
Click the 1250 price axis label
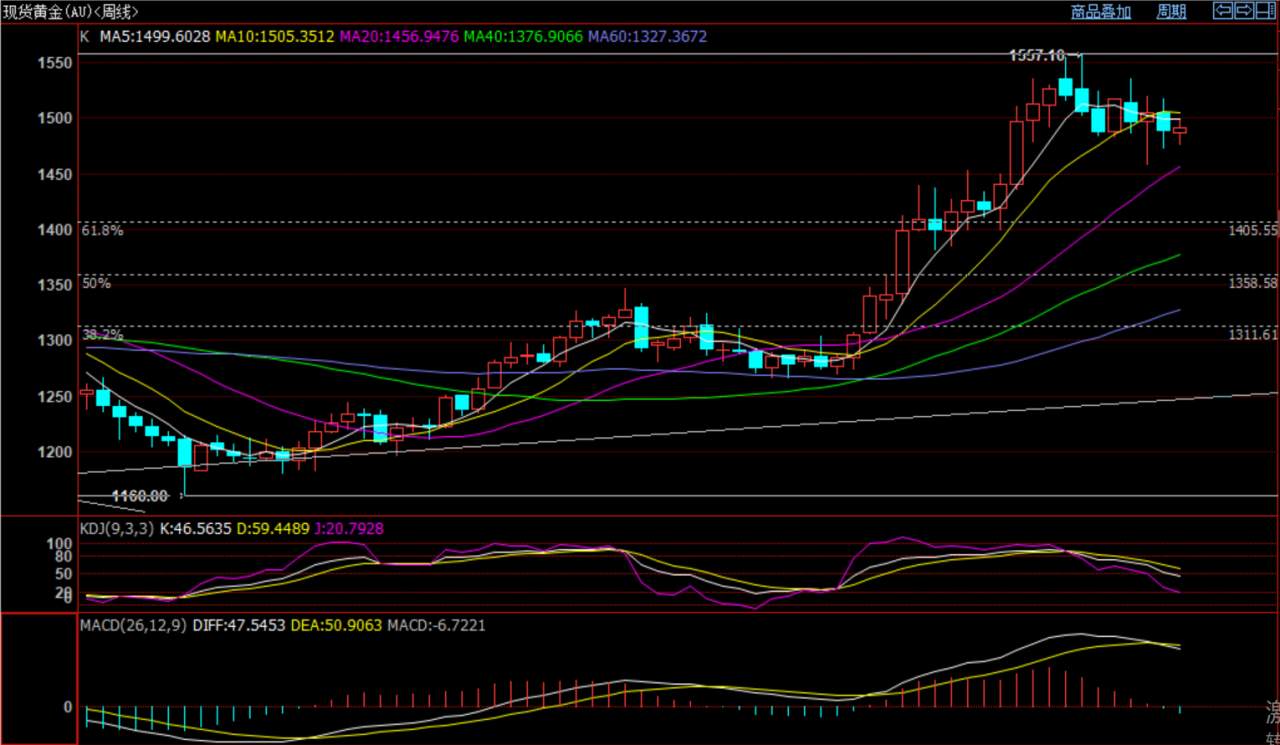(54, 396)
